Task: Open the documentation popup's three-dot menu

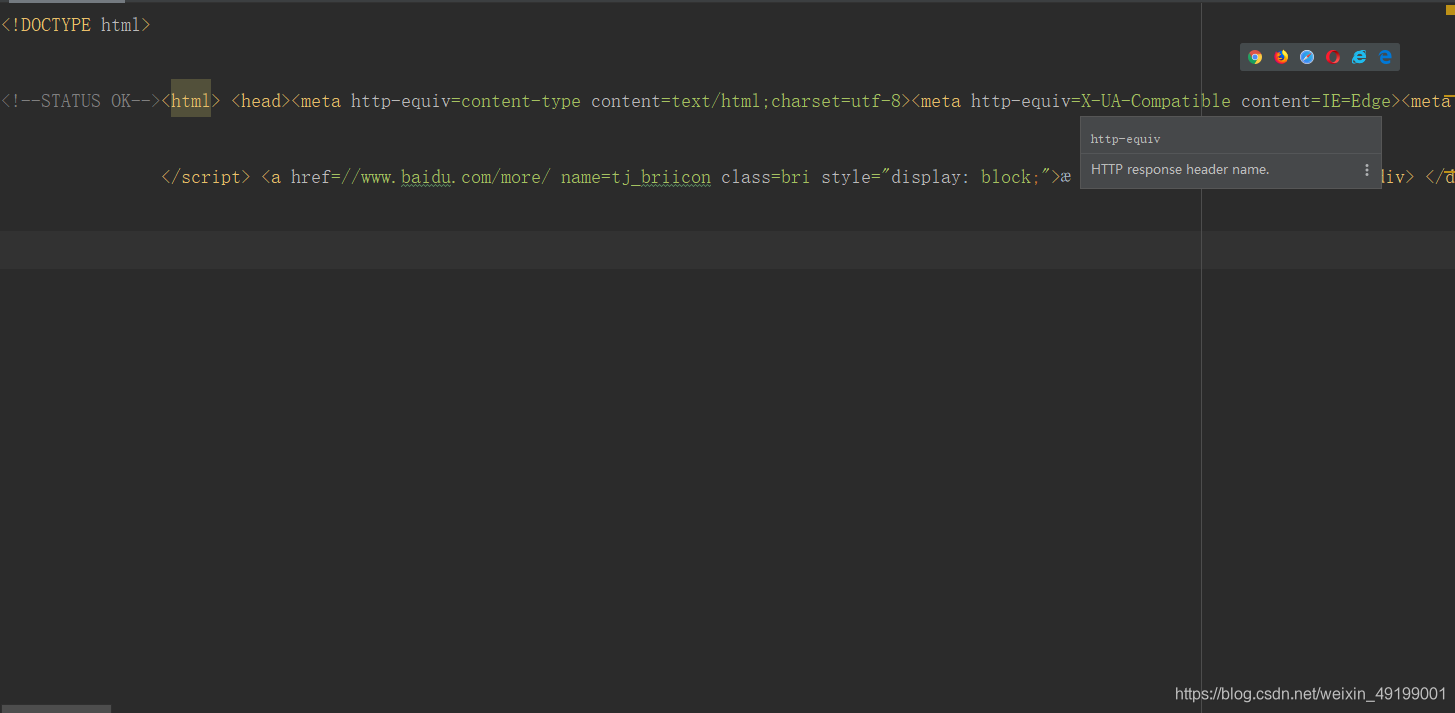Action: click(1367, 170)
